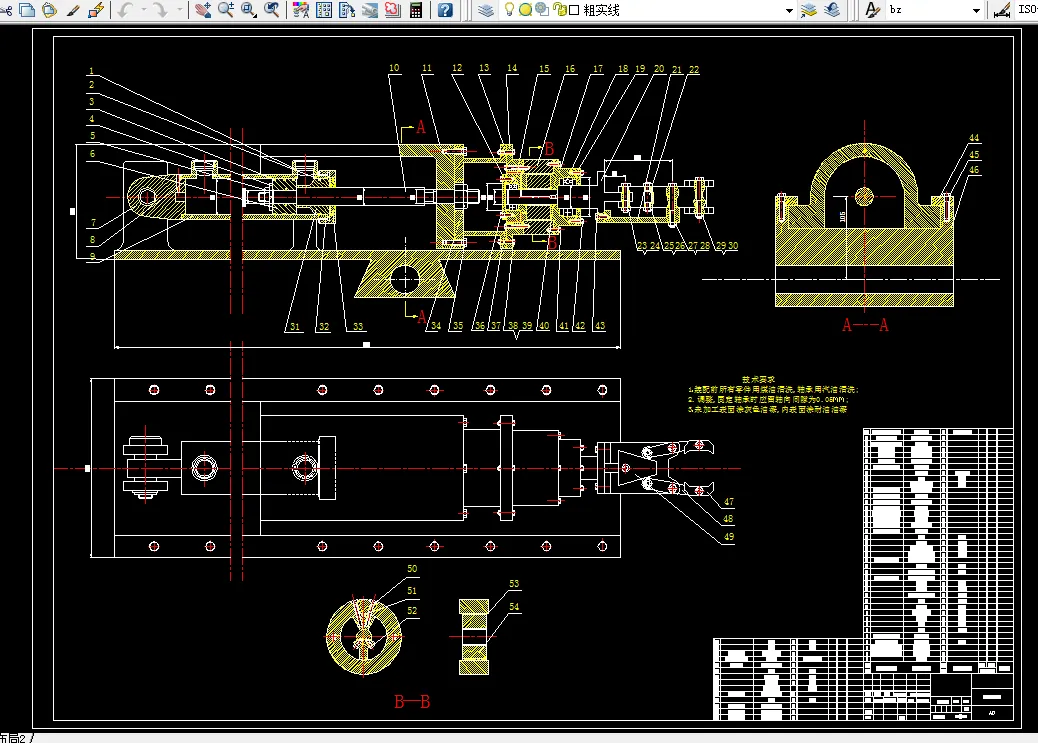Expand the Redo history dropdown arrow

point(179,10)
